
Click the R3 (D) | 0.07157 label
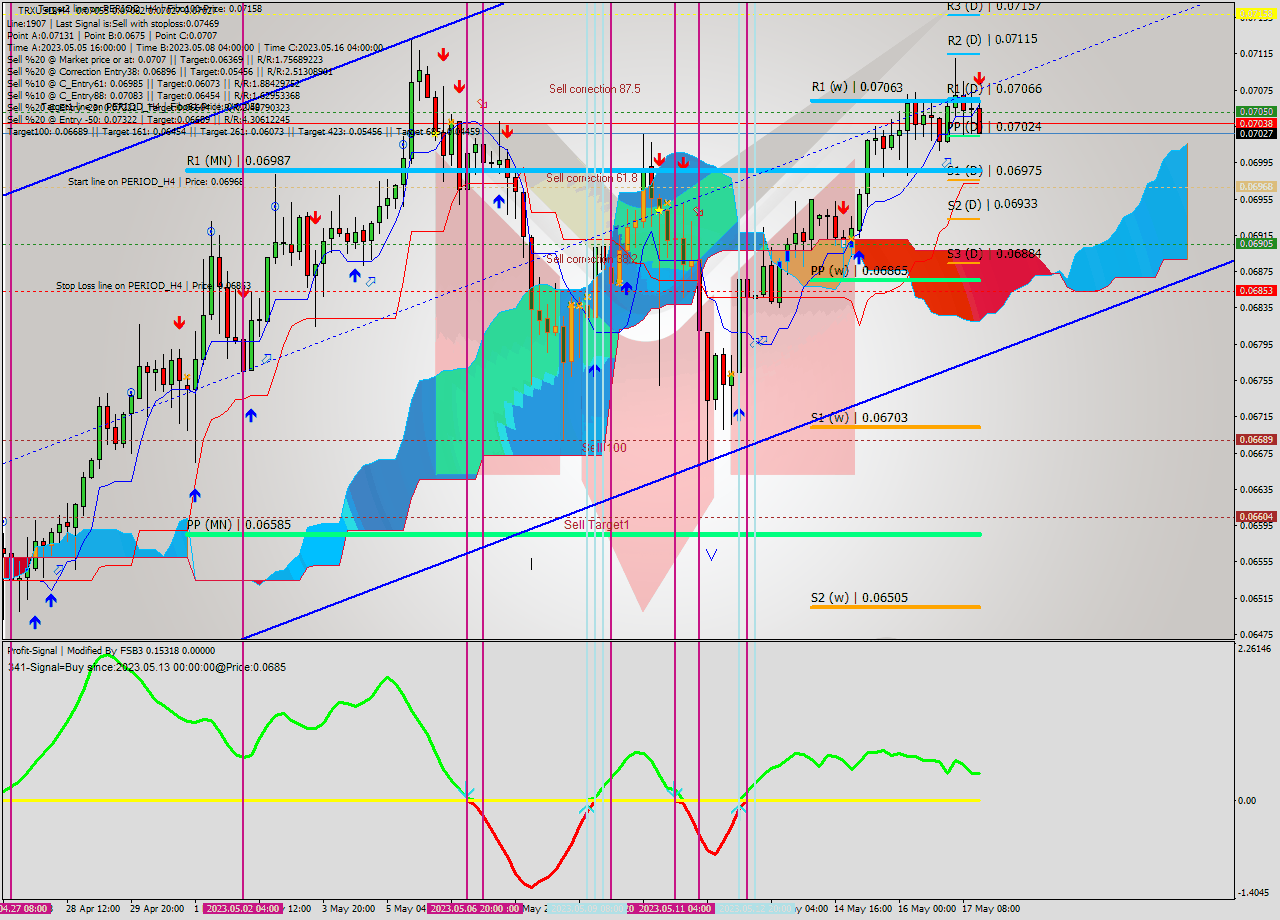tap(994, 6)
